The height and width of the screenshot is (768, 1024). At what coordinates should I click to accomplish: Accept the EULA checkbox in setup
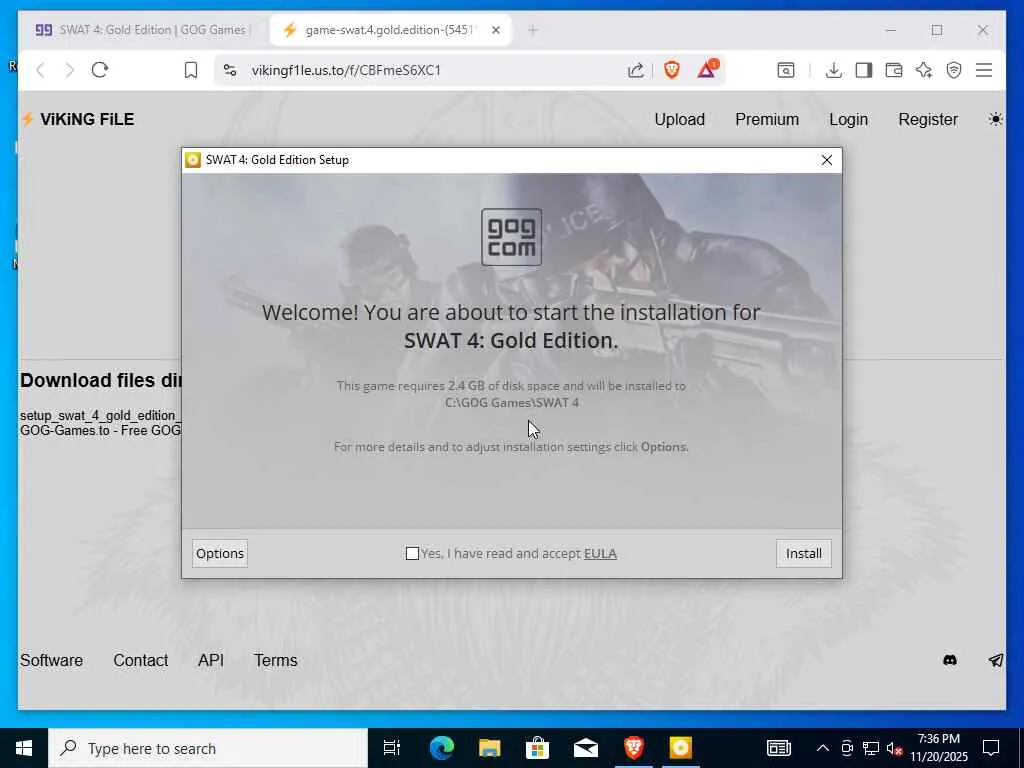pyautogui.click(x=412, y=553)
